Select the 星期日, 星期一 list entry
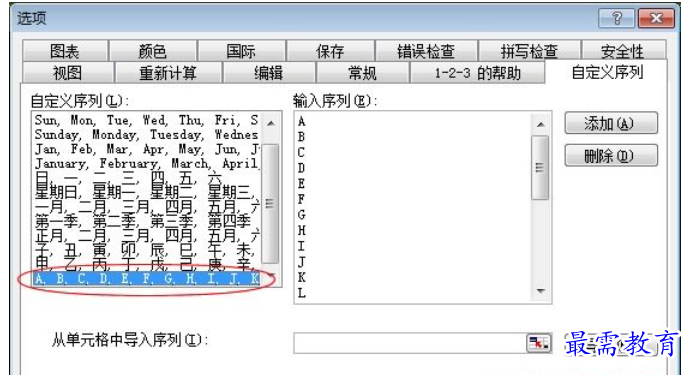The image size is (687, 375). pyautogui.click(x=147, y=191)
